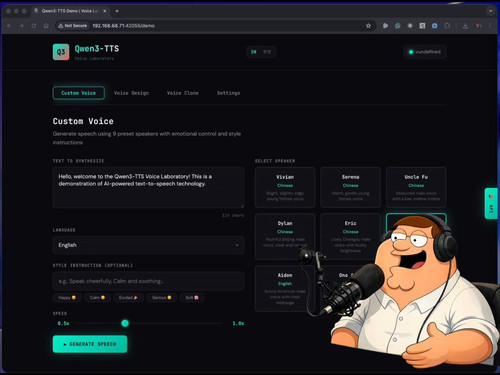Screen dimensions: 500x375
Task: Click the '114 chars' character count
Action: 233,215
